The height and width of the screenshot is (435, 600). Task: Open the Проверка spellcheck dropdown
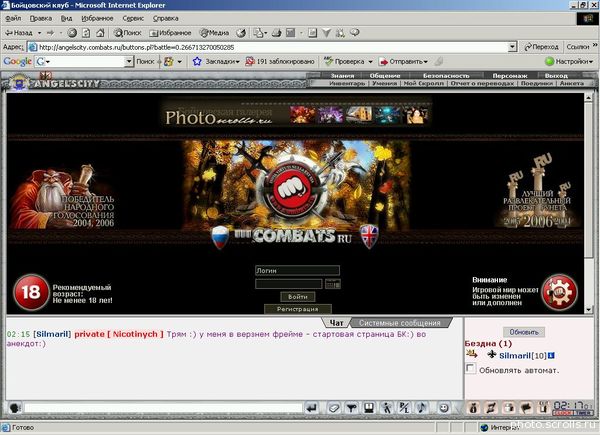[348, 61]
